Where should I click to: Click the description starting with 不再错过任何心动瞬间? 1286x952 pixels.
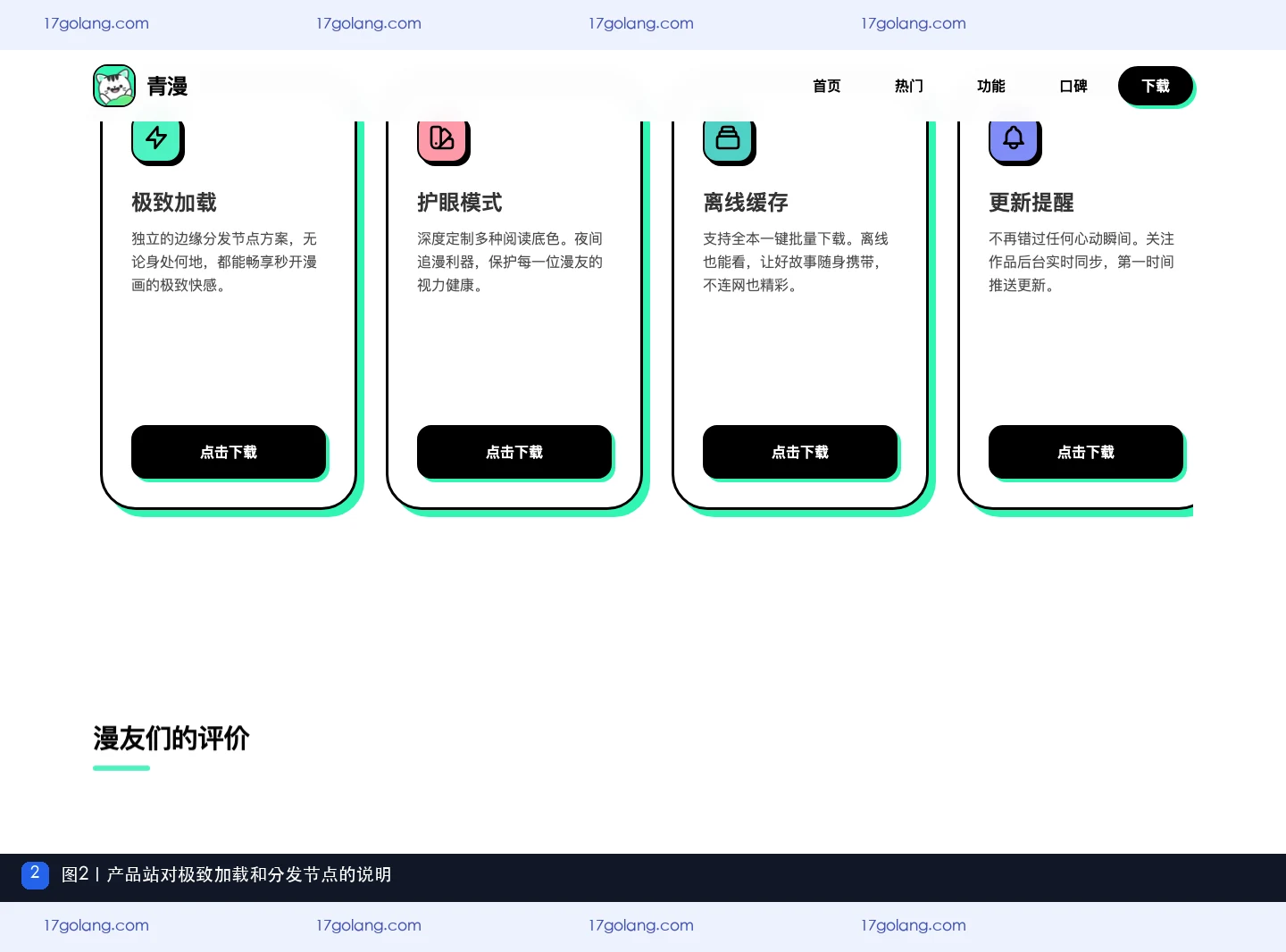[x=1081, y=262]
